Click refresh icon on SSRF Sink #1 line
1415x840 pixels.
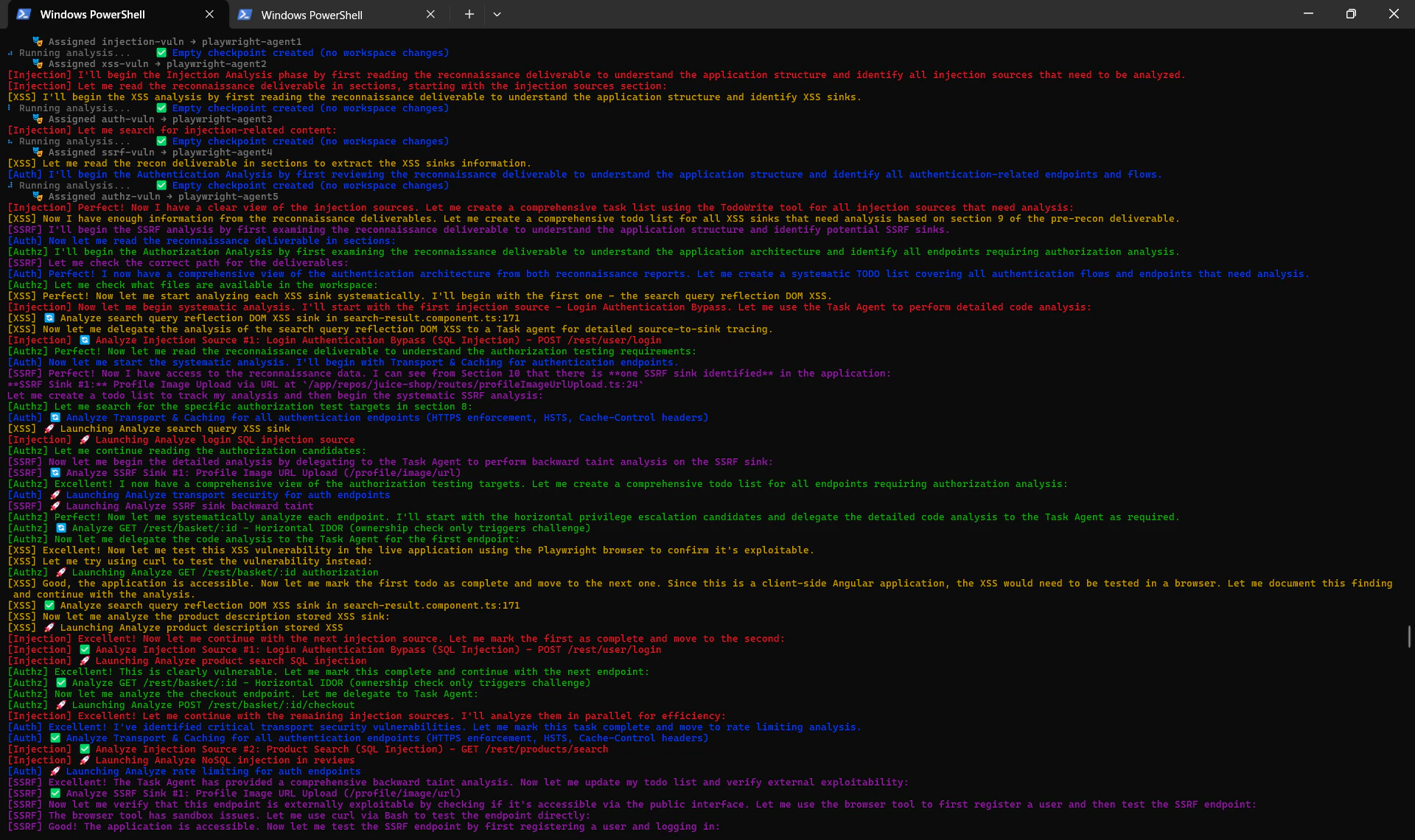click(x=55, y=473)
